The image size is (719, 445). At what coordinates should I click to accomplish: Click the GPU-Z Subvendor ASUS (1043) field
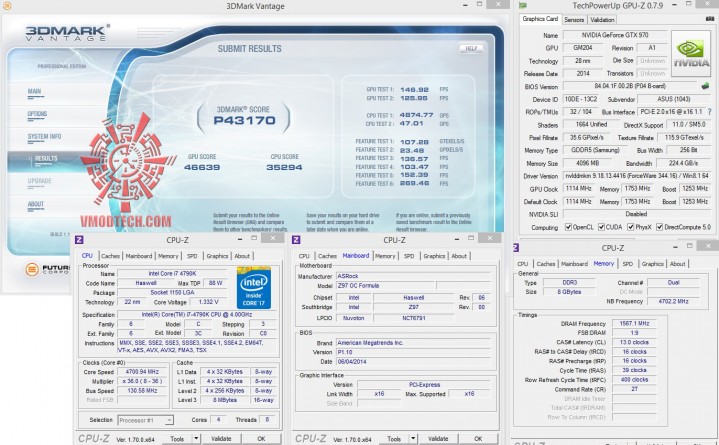coord(674,99)
